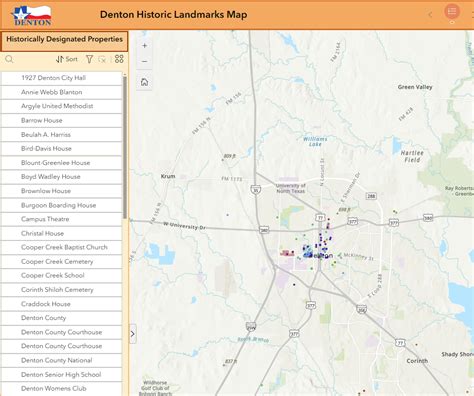Click the previous arrow in header
The width and height of the screenshot is (474, 396).
430,14
